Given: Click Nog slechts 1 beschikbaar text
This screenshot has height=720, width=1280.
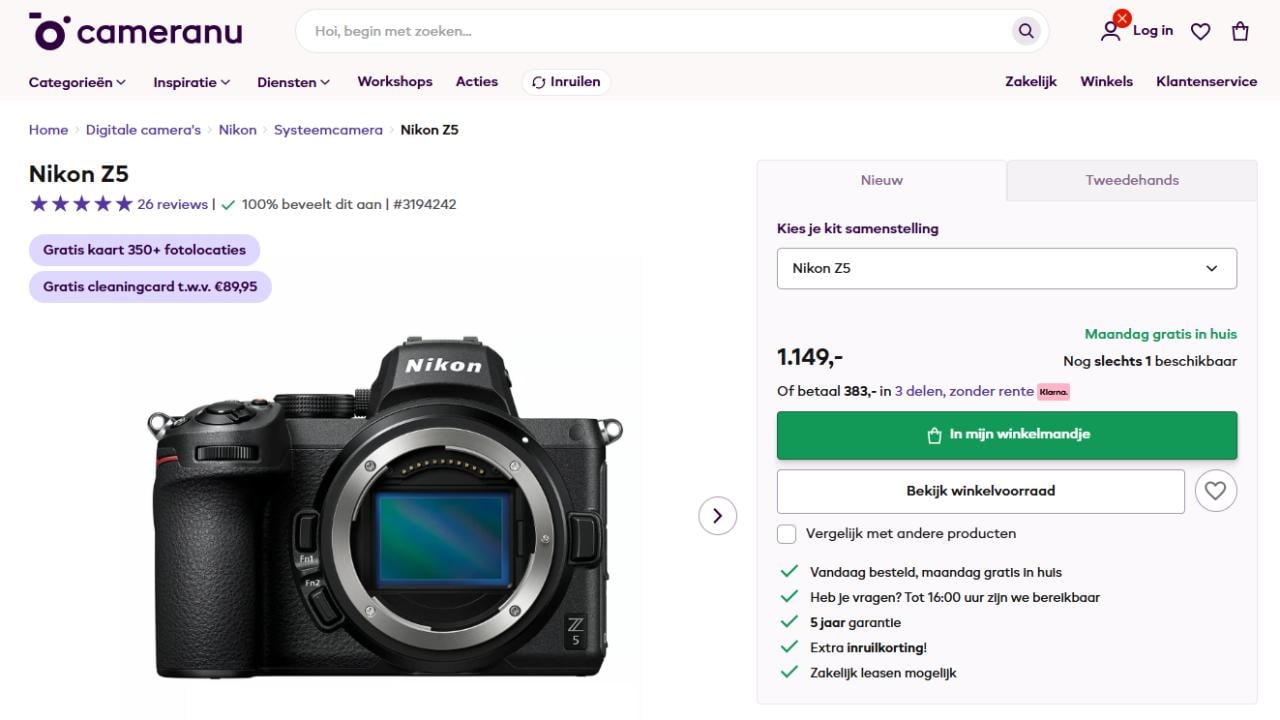Looking at the screenshot, I should tap(1150, 361).
